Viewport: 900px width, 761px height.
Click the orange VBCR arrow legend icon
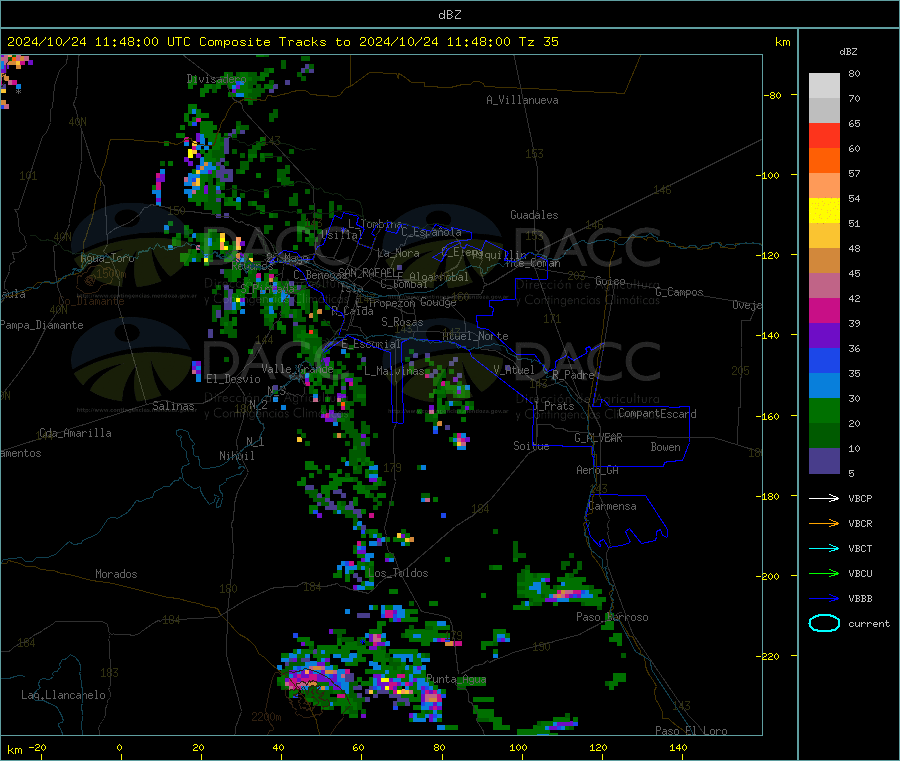click(824, 523)
